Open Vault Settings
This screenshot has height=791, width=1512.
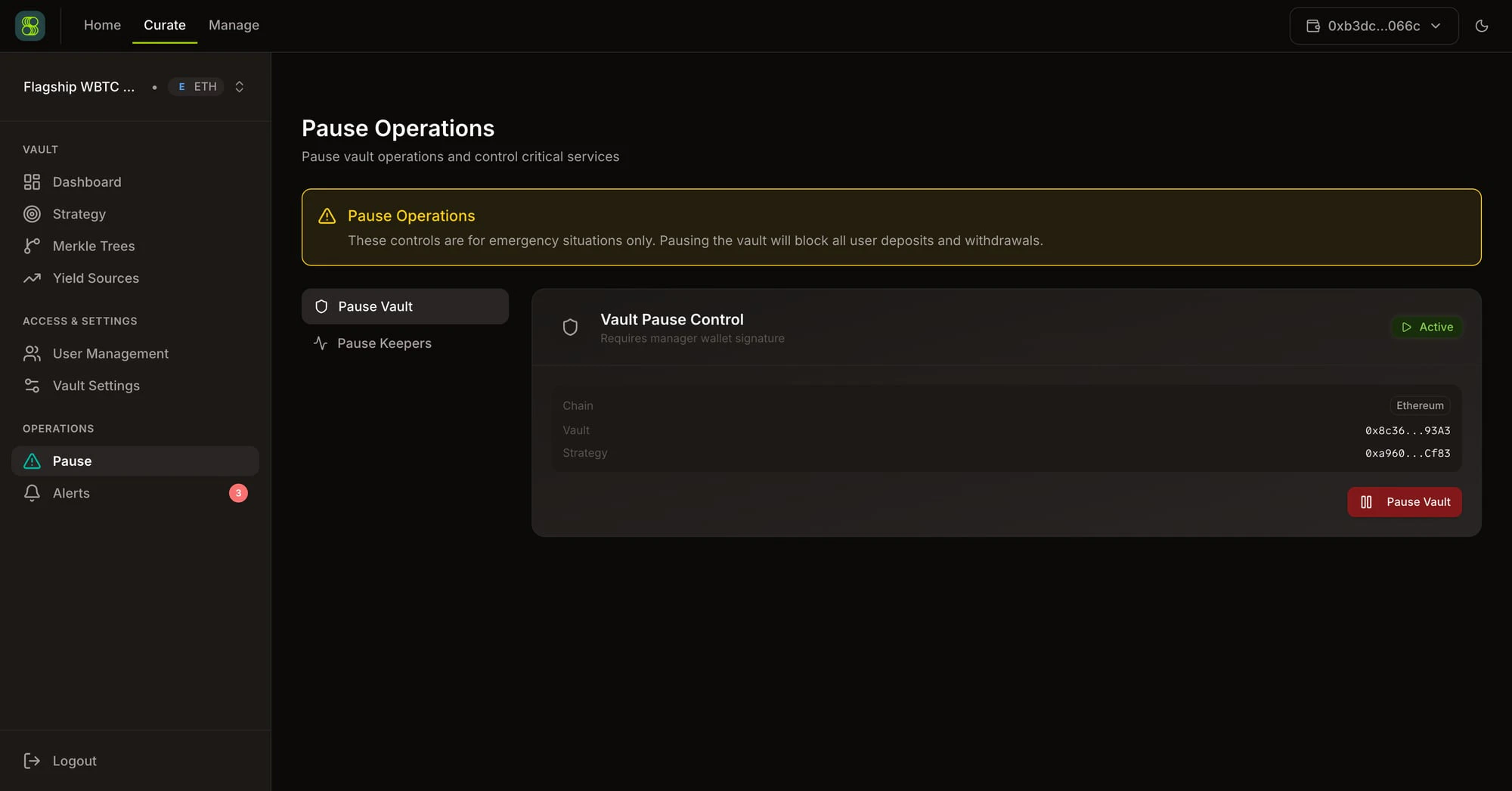click(x=135, y=386)
